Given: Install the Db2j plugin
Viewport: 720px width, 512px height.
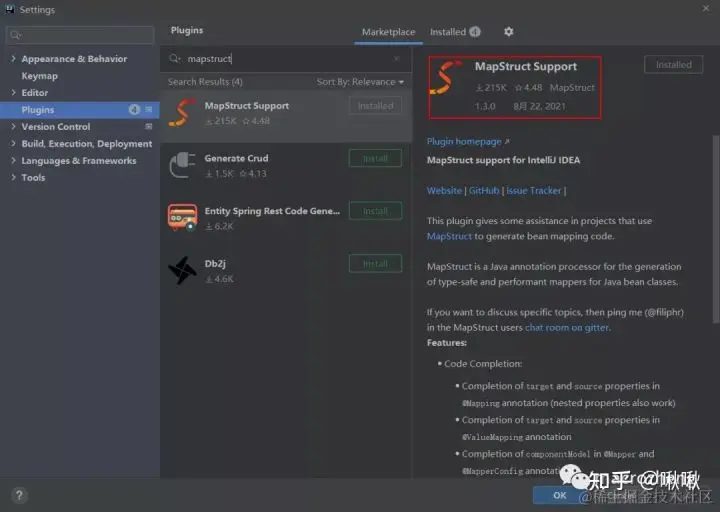Looking at the screenshot, I should tap(375, 264).
